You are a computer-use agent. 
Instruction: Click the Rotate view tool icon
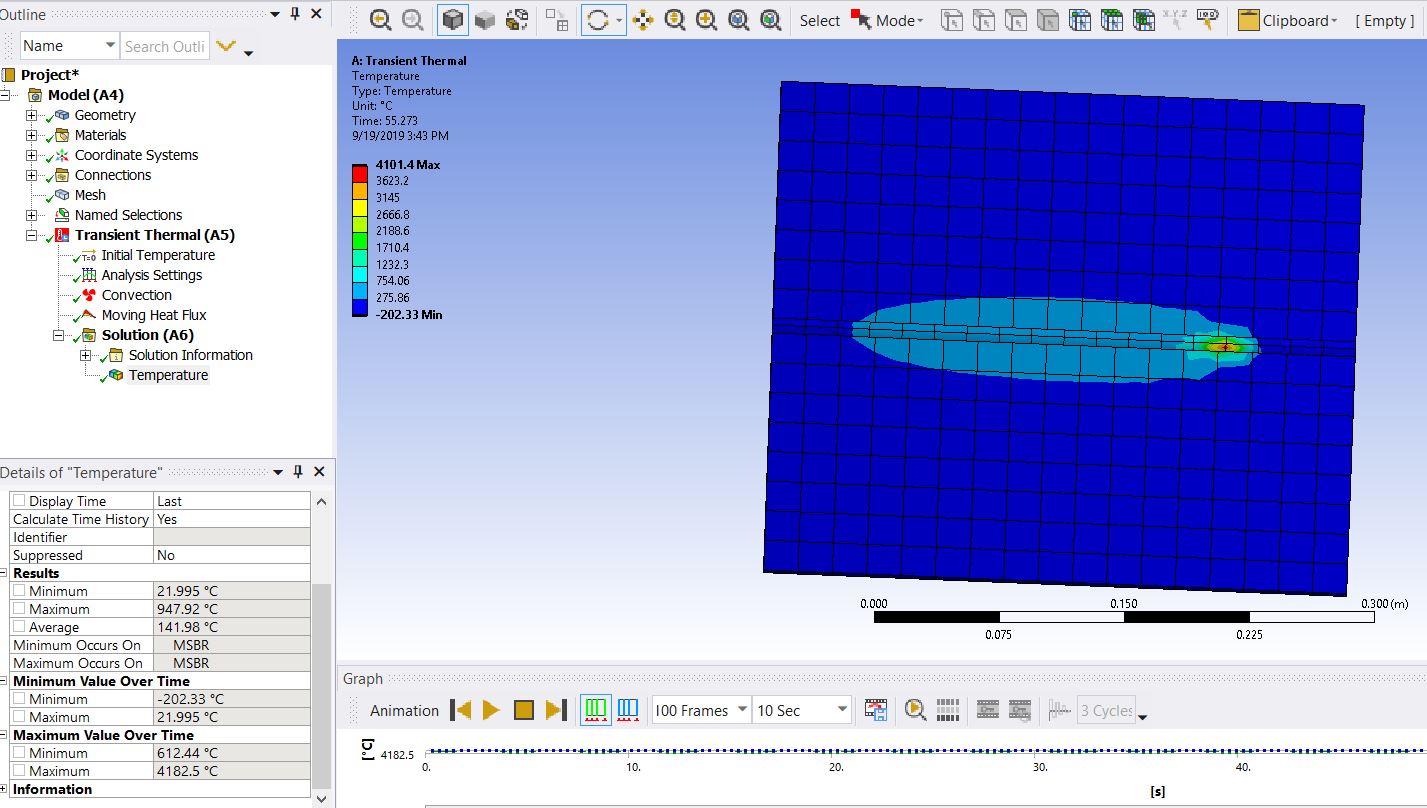[x=598, y=20]
